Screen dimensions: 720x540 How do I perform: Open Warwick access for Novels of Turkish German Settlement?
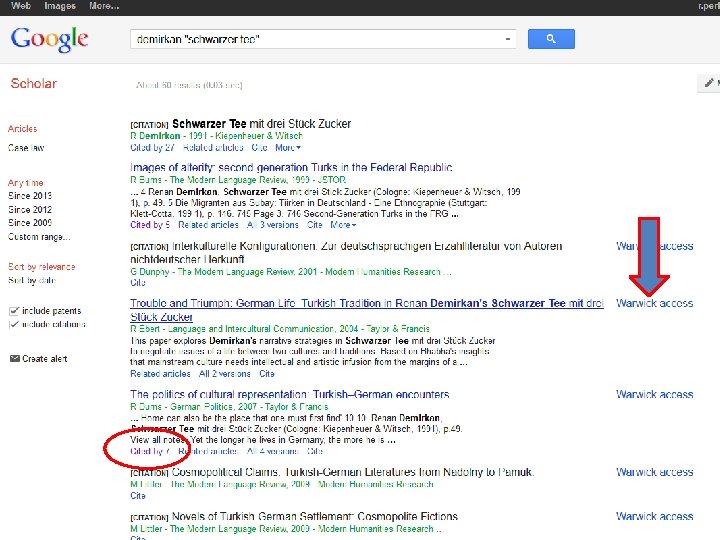pyautogui.click(x=654, y=517)
